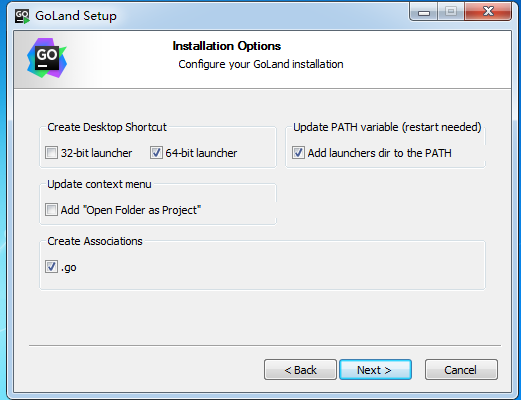Viewport: 521px width, 400px height.
Task: Click the Update context menu group label
Action: pyautogui.click(x=99, y=184)
